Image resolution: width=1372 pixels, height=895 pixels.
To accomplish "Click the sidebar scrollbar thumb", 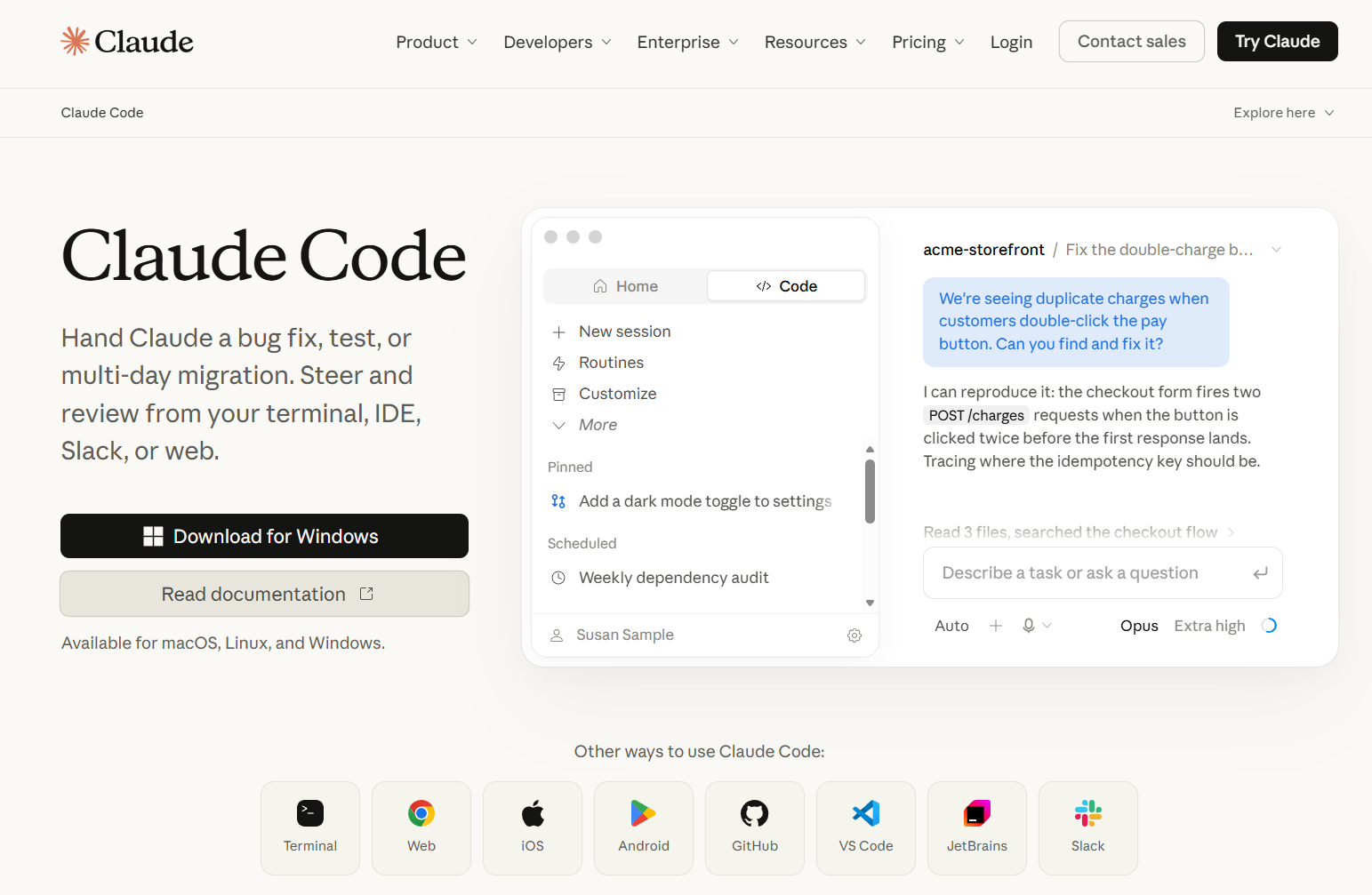I will [870, 491].
